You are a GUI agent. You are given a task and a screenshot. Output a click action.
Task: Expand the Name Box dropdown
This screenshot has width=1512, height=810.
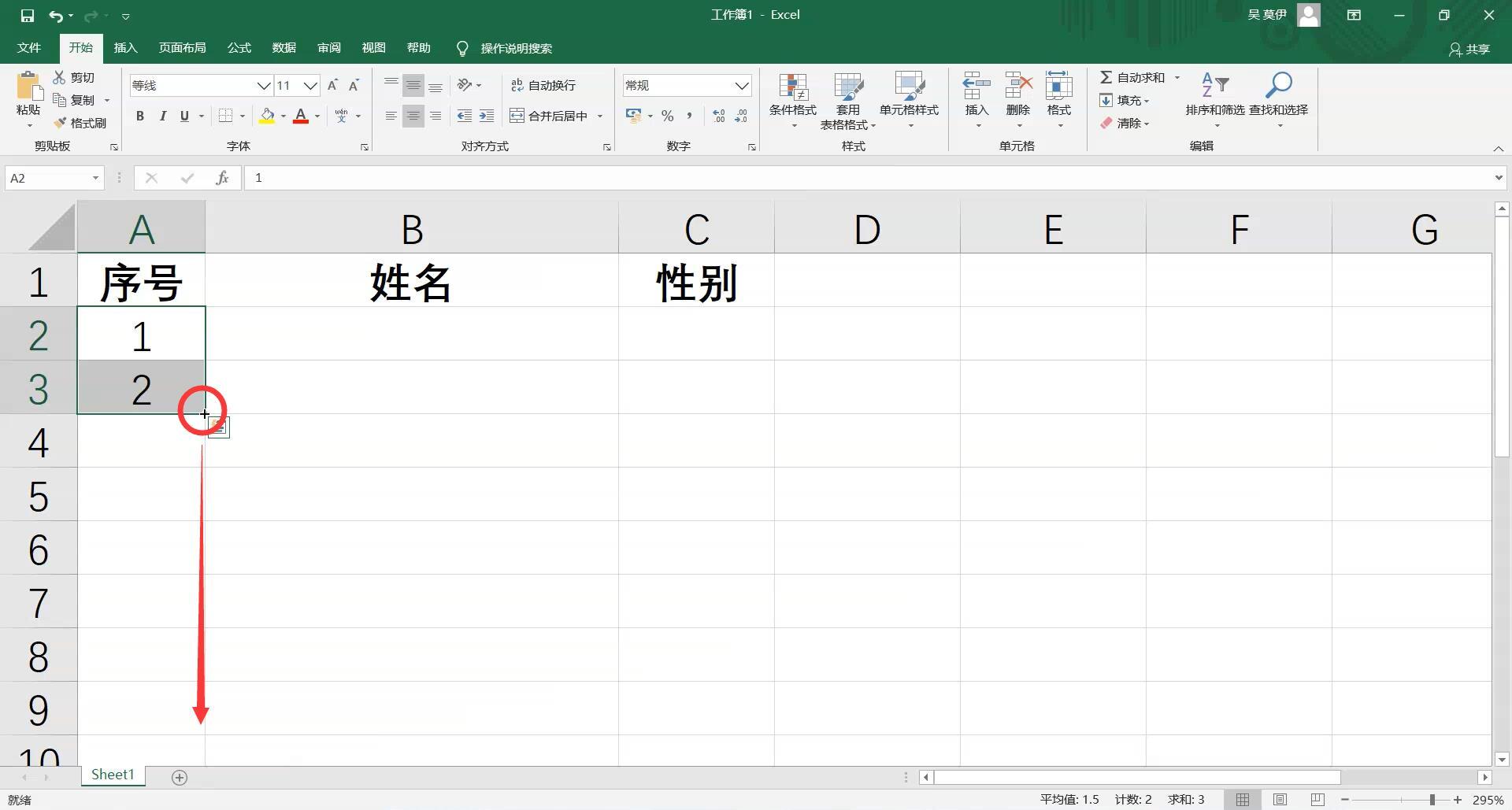[x=95, y=178]
